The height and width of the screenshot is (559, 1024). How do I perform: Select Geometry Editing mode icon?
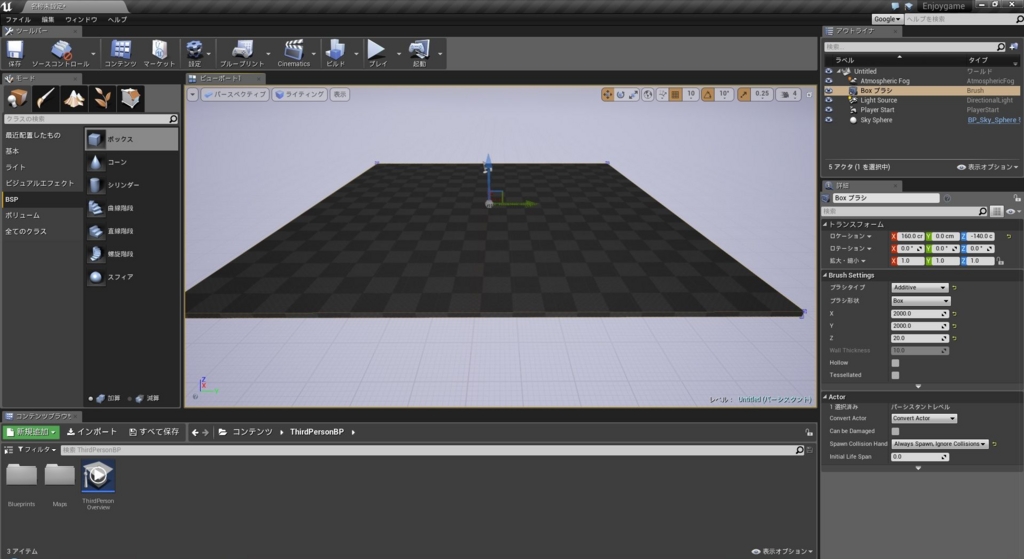tap(131, 98)
